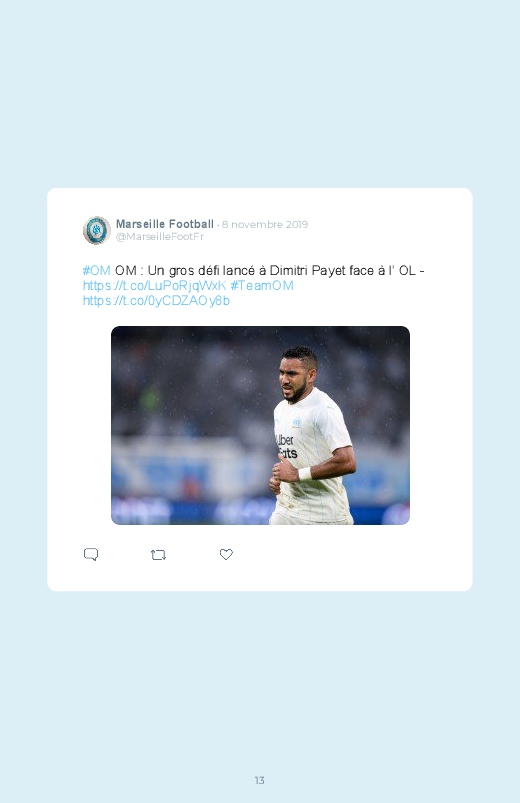Screen dimensions: 520x803
Task: Open the #TeamOM hashtag
Action: [262, 286]
